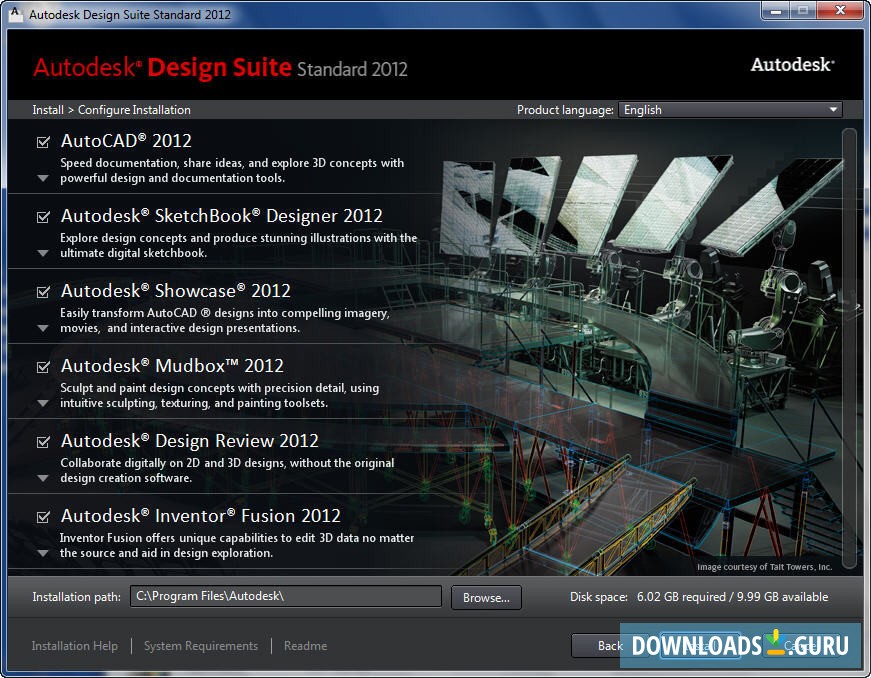Expand the AutoCAD 2012 configuration arrow

pyautogui.click(x=42, y=179)
